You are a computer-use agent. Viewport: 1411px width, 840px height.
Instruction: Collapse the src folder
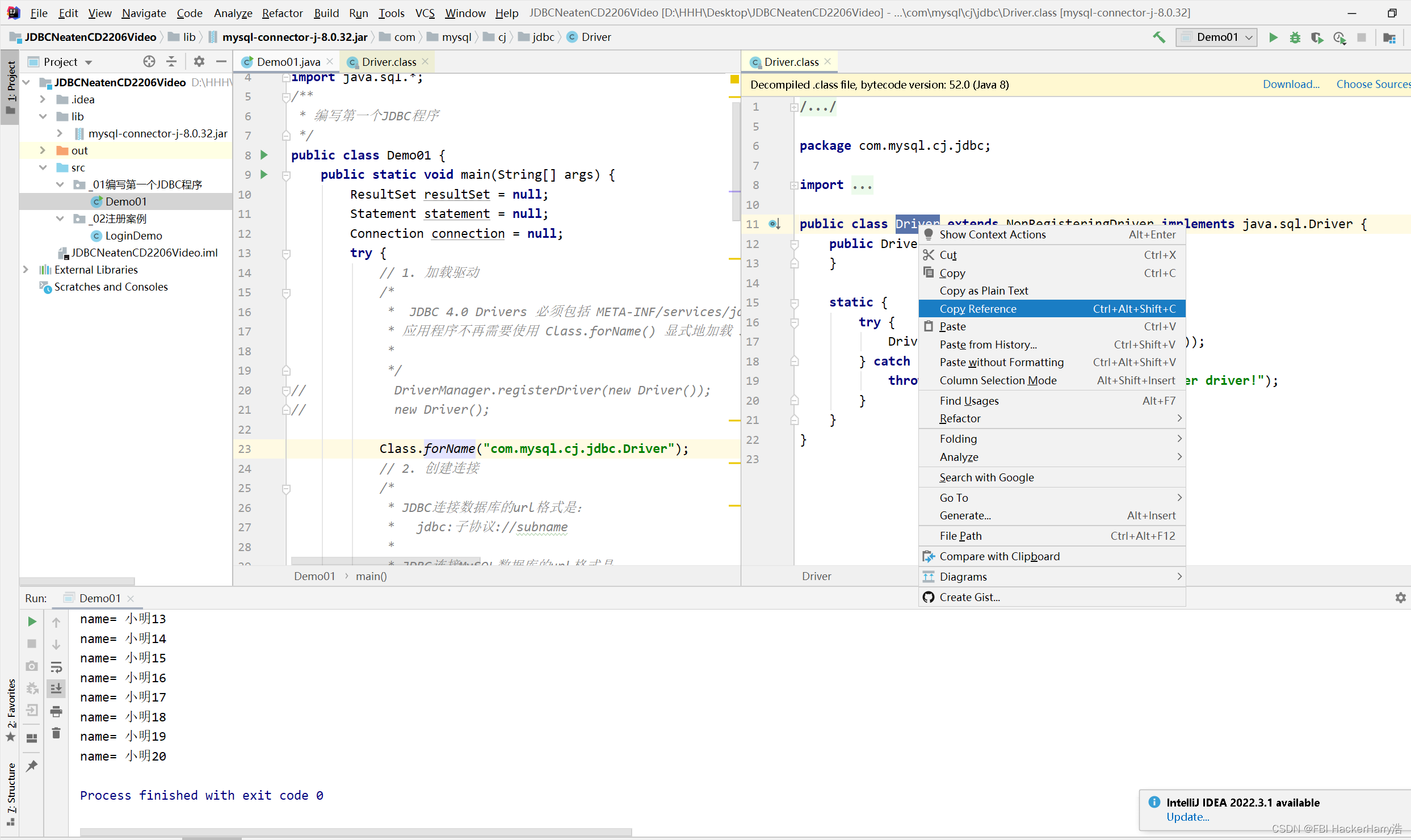(43, 167)
